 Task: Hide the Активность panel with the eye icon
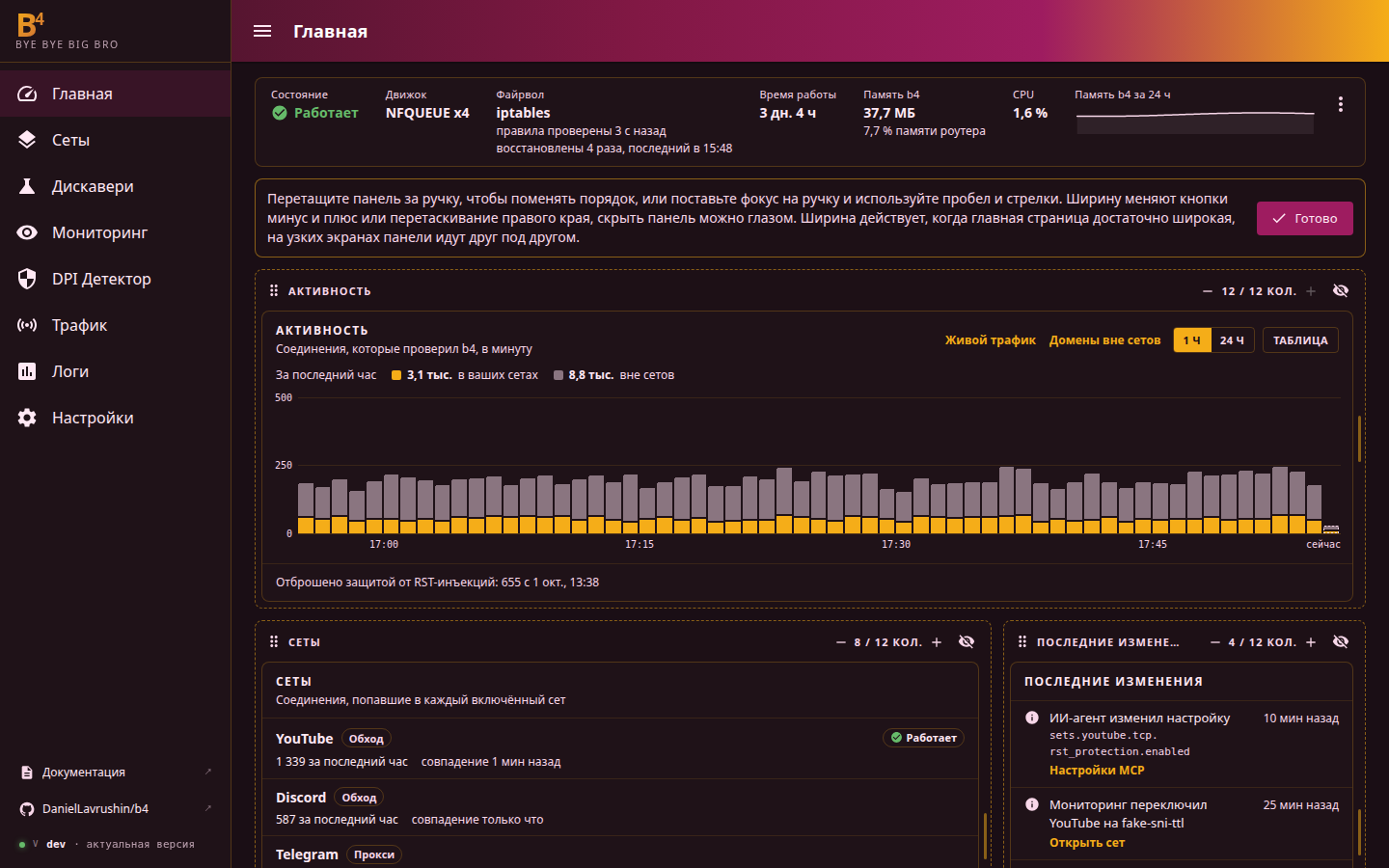coord(1341,290)
